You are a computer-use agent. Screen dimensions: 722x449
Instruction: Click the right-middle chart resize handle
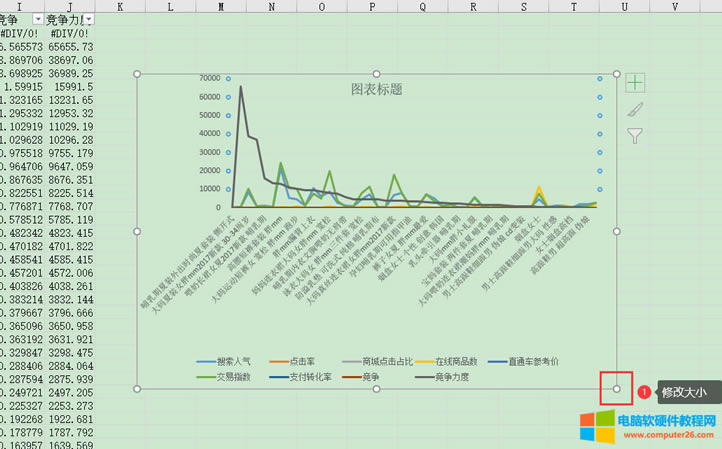(616, 231)
